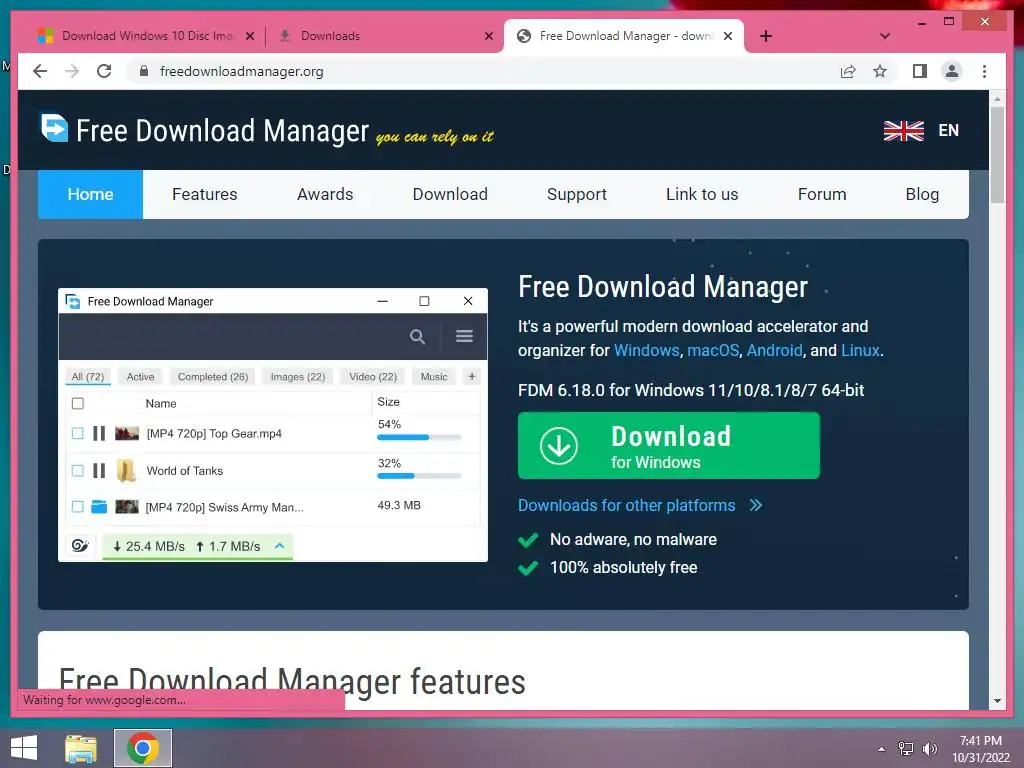The image size is (1024, 768).
Task: Click the World of Tanks 32% progress bar
Action: tap(419, 476)
